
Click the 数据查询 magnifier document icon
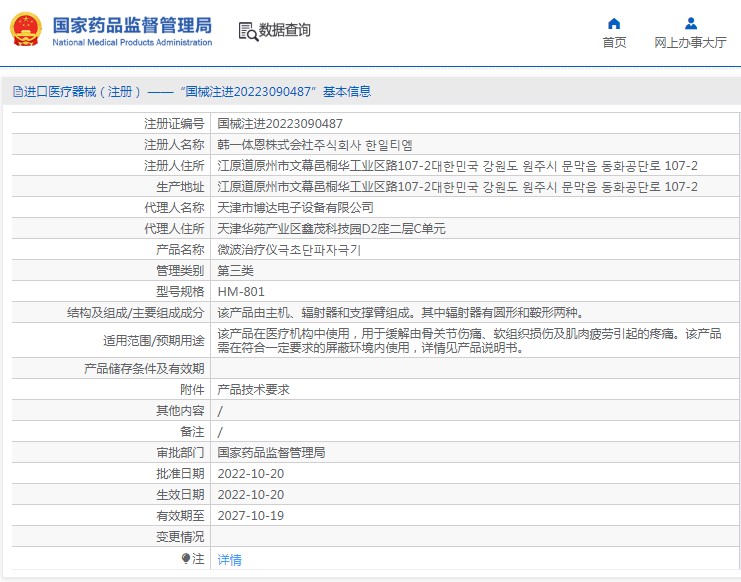pos(247,31)
